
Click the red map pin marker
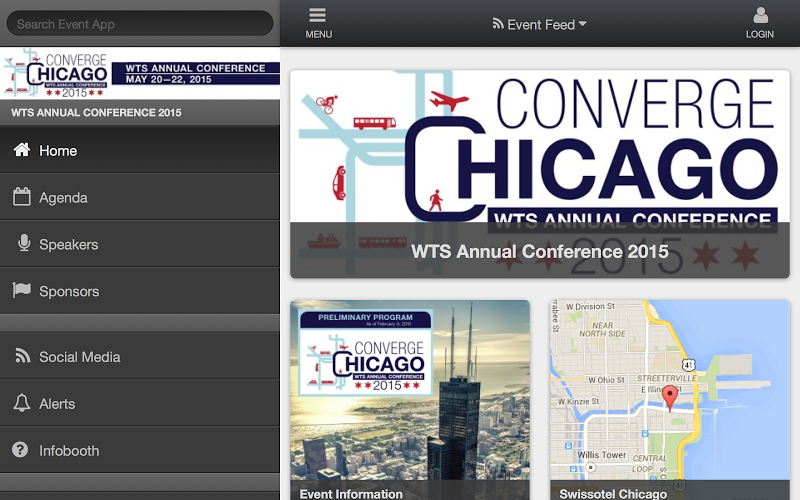(670, 397)
